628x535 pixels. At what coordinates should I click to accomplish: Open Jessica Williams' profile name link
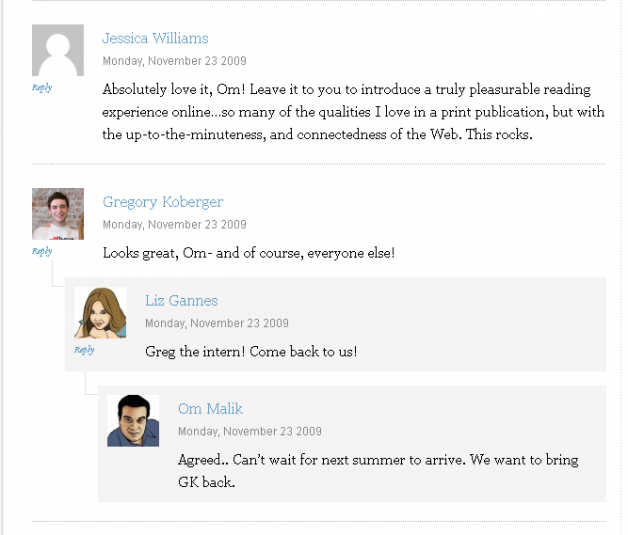pos(155,38)
